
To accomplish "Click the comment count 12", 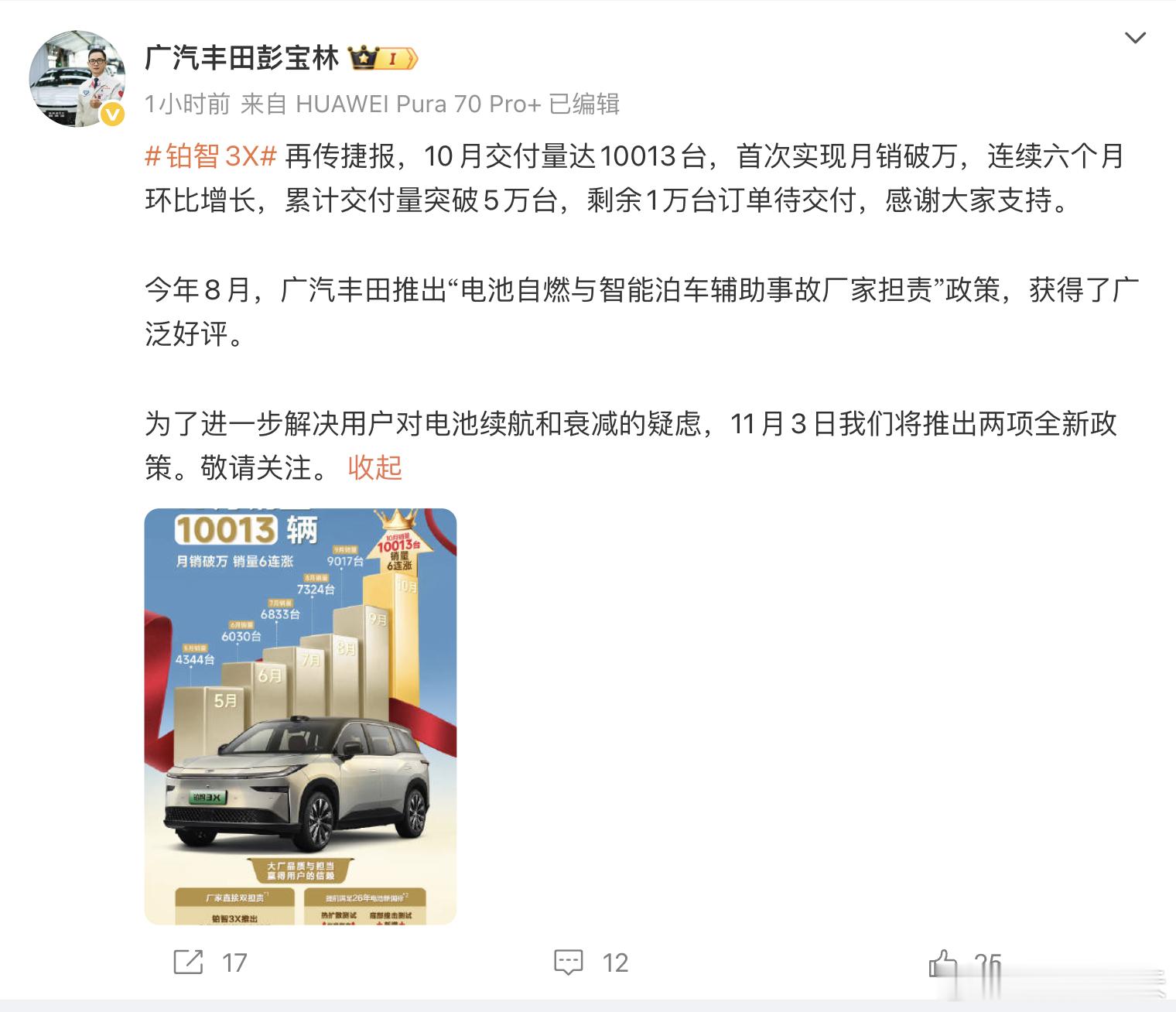I will click(615, 962).
